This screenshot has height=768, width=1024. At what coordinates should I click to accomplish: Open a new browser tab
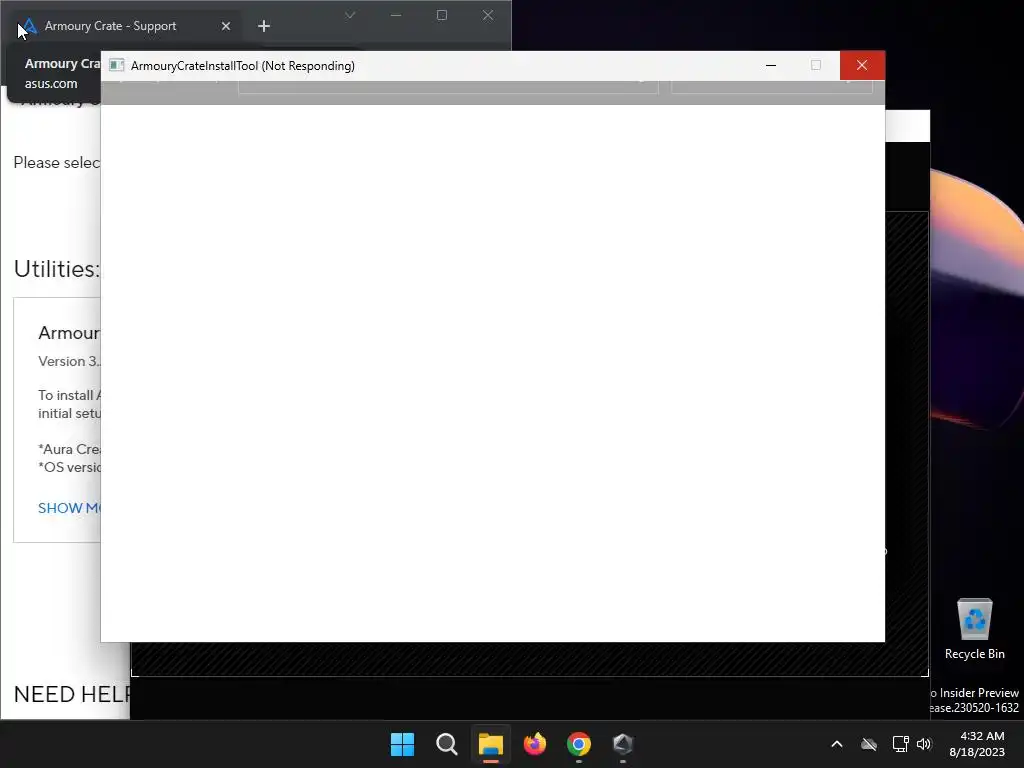click(x=264, y=26)
